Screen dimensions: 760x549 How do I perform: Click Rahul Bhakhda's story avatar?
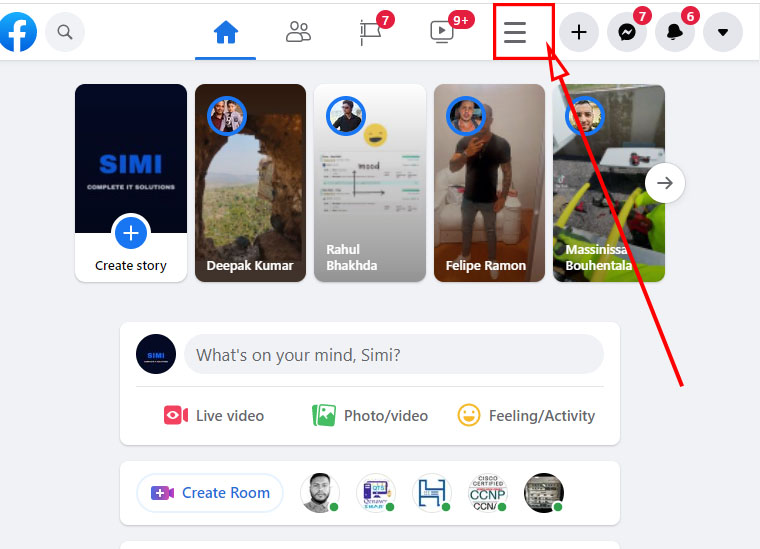pyautogui.click(x=346, y=116)
